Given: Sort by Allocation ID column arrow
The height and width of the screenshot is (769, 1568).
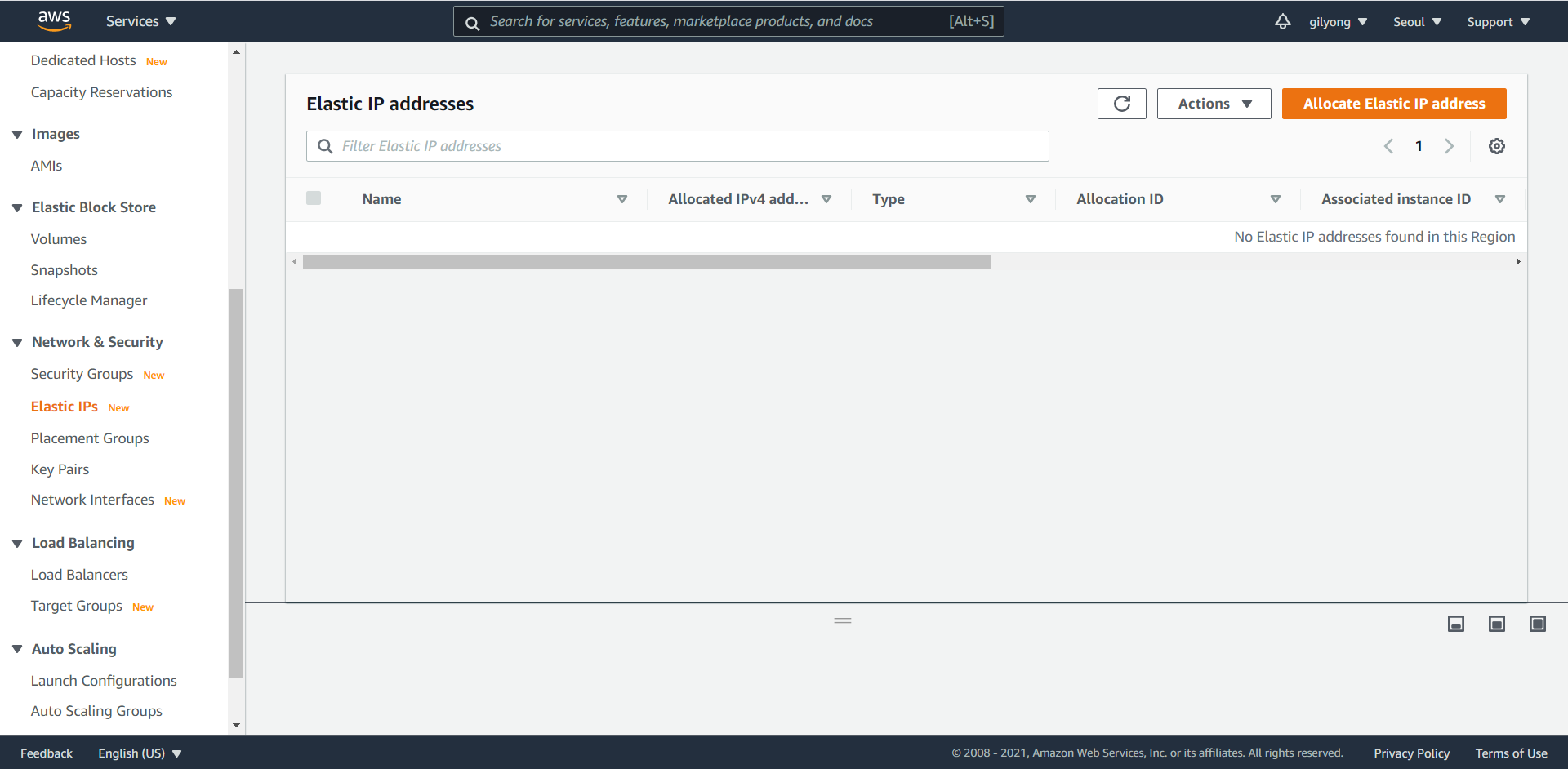Looking at the screenshot, I should coord(1276,199).
